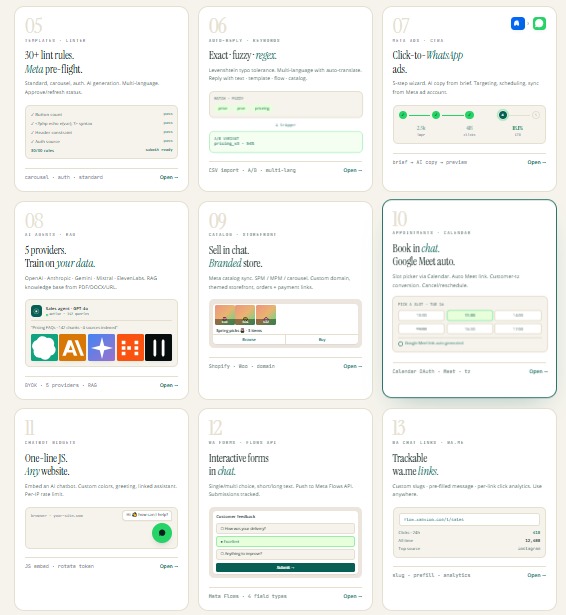The width and height of the screenshot is (566, 615).
Task: Click the green WhatsApp icon in card 07
Action: [x=539, y=24]
